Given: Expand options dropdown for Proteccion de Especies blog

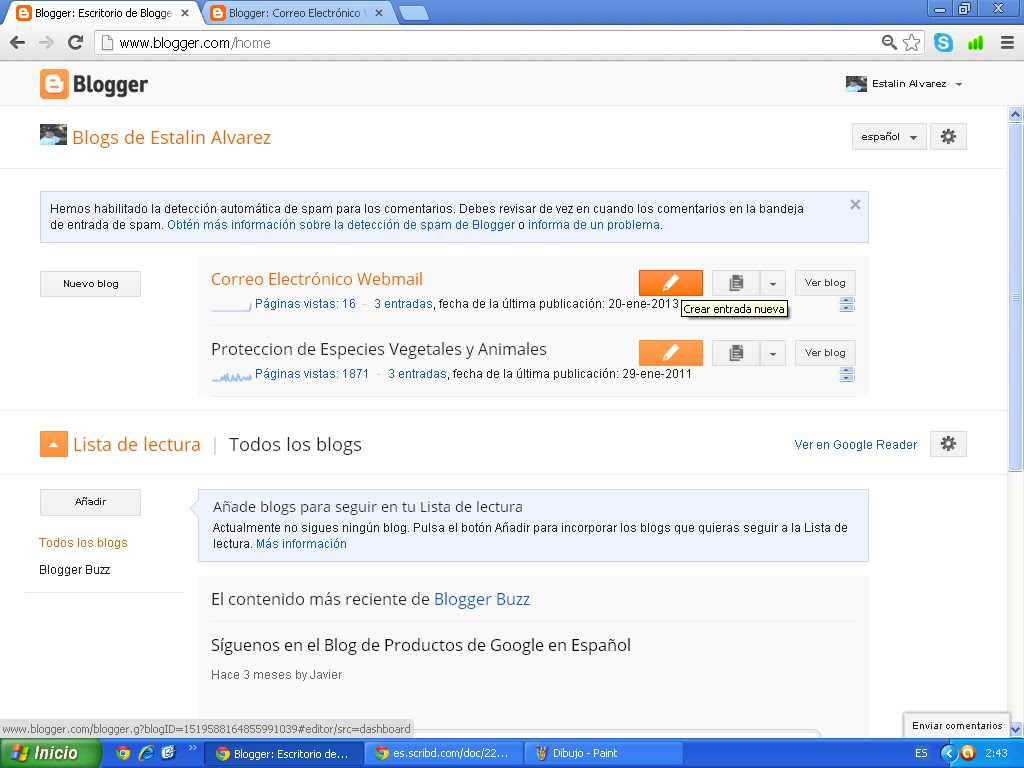Looking at the screenshot, I should (773, 353).
